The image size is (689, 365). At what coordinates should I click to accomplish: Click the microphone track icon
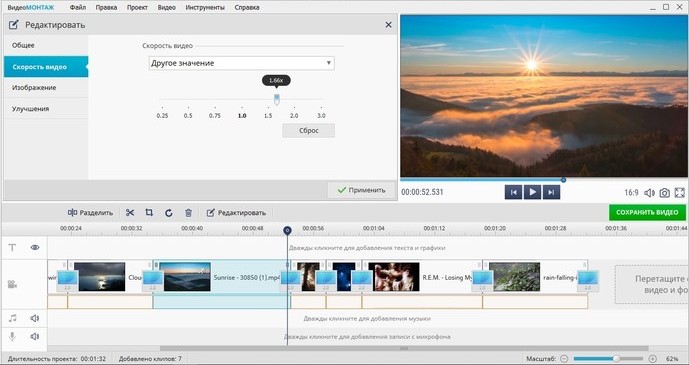(12, 336)
